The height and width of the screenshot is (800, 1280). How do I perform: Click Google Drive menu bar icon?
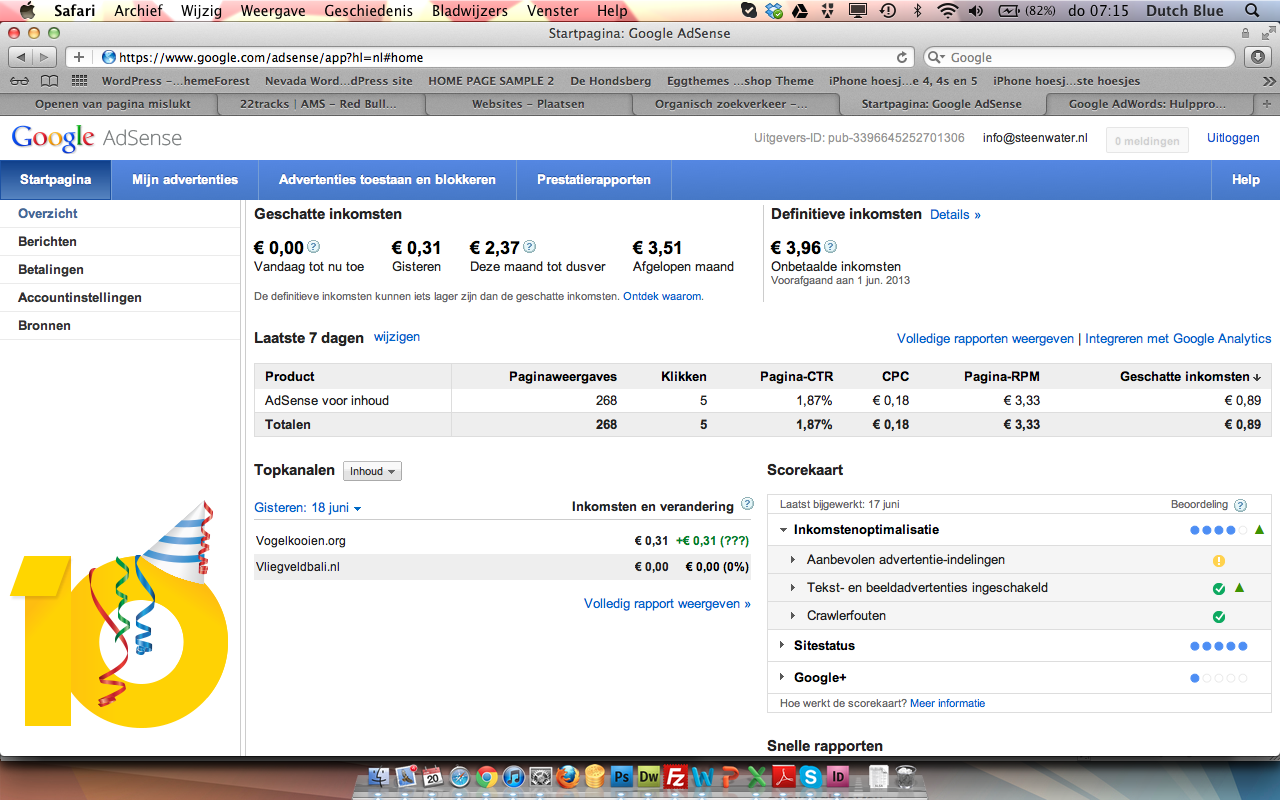point(800,11)
